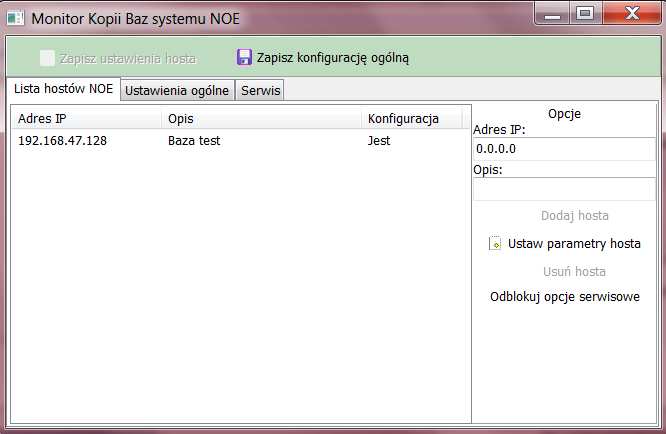Sort by the Opis column header
This screenshot has height=434, width=666.
coord(261,118)
